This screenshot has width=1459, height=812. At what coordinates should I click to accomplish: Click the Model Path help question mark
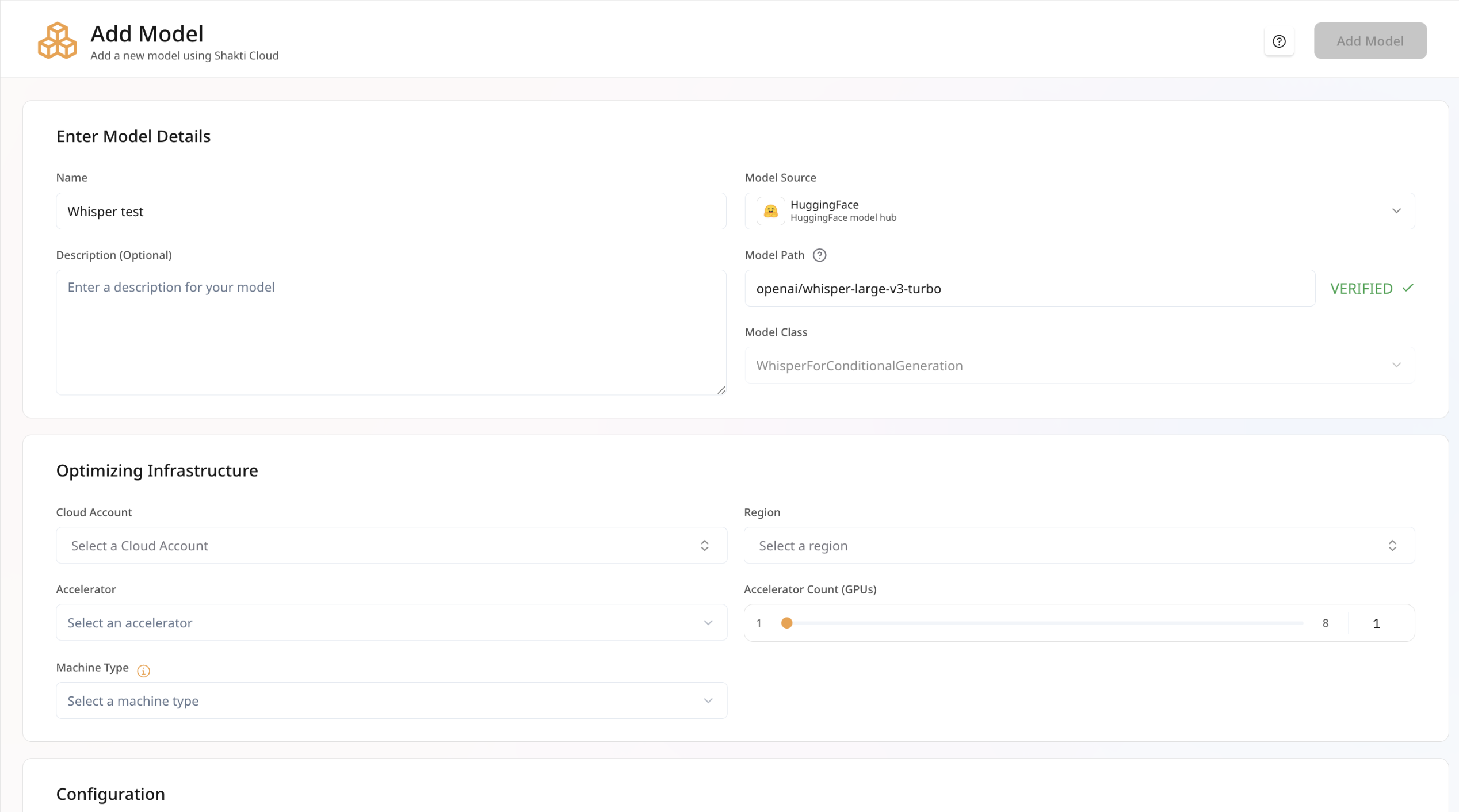point(819,255)
